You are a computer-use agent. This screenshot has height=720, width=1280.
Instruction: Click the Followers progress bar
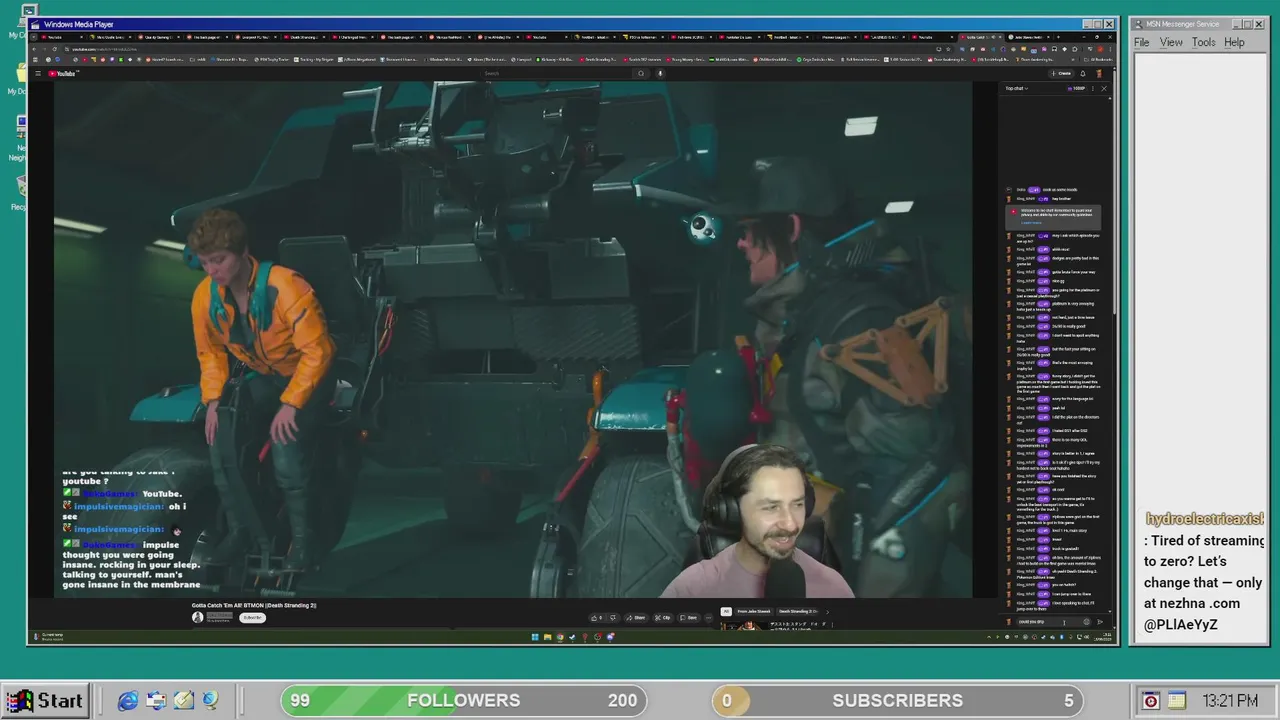[x=464, y=701]
